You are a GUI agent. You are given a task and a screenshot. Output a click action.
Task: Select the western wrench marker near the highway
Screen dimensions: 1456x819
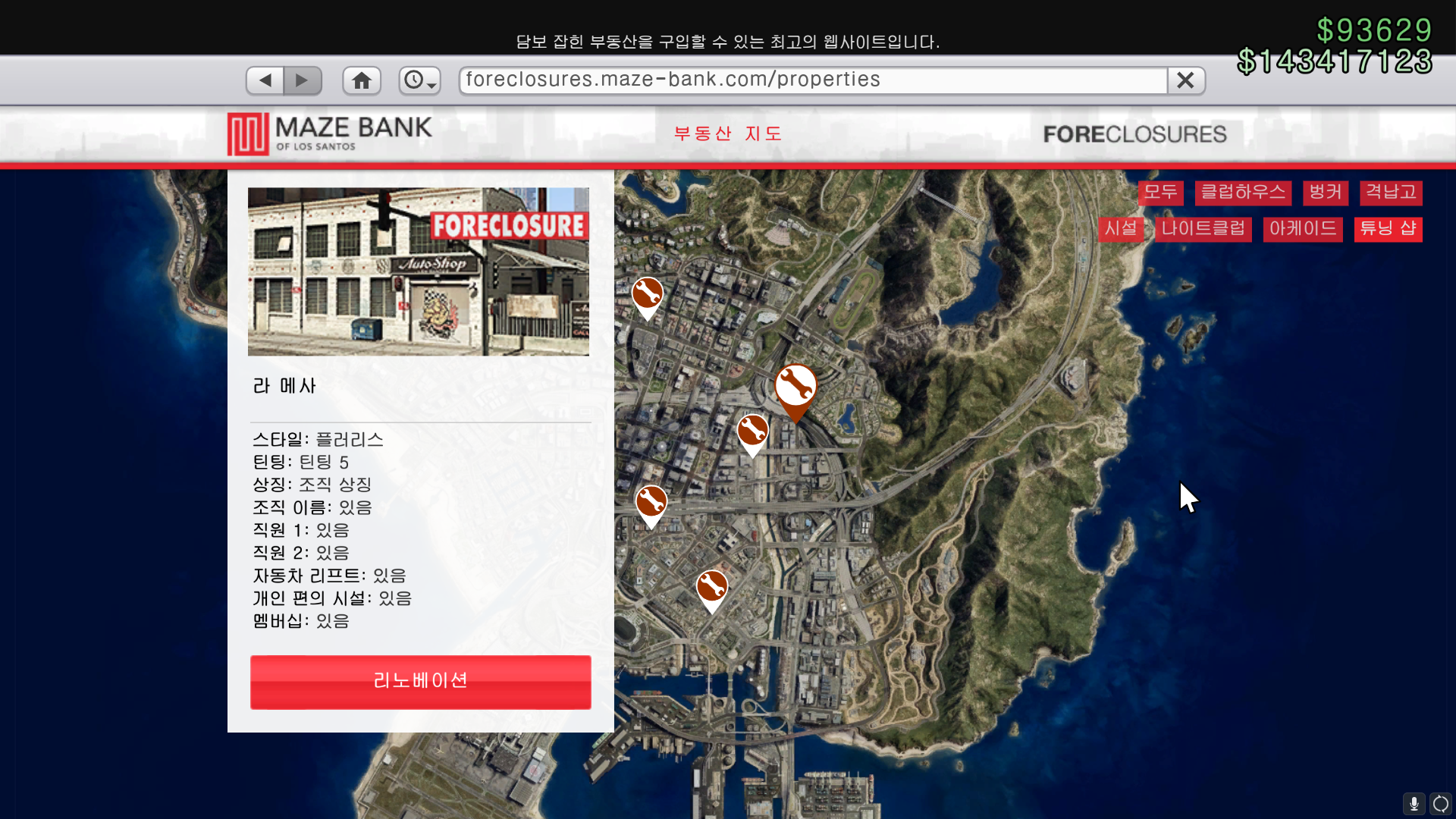pos(651,502)
